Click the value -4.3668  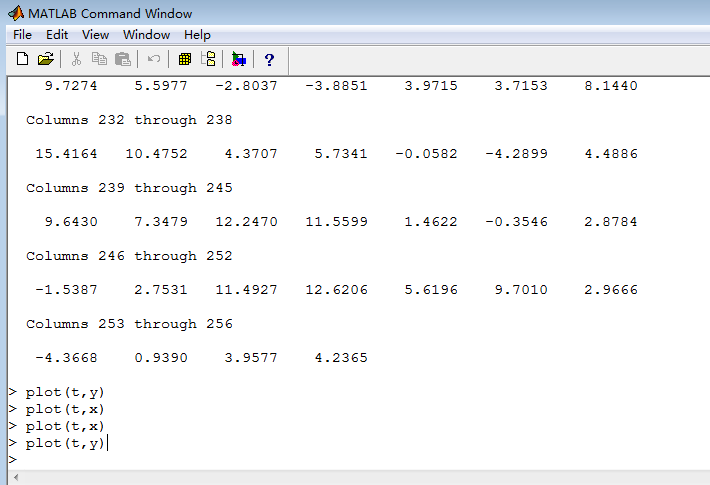point(66,358)
